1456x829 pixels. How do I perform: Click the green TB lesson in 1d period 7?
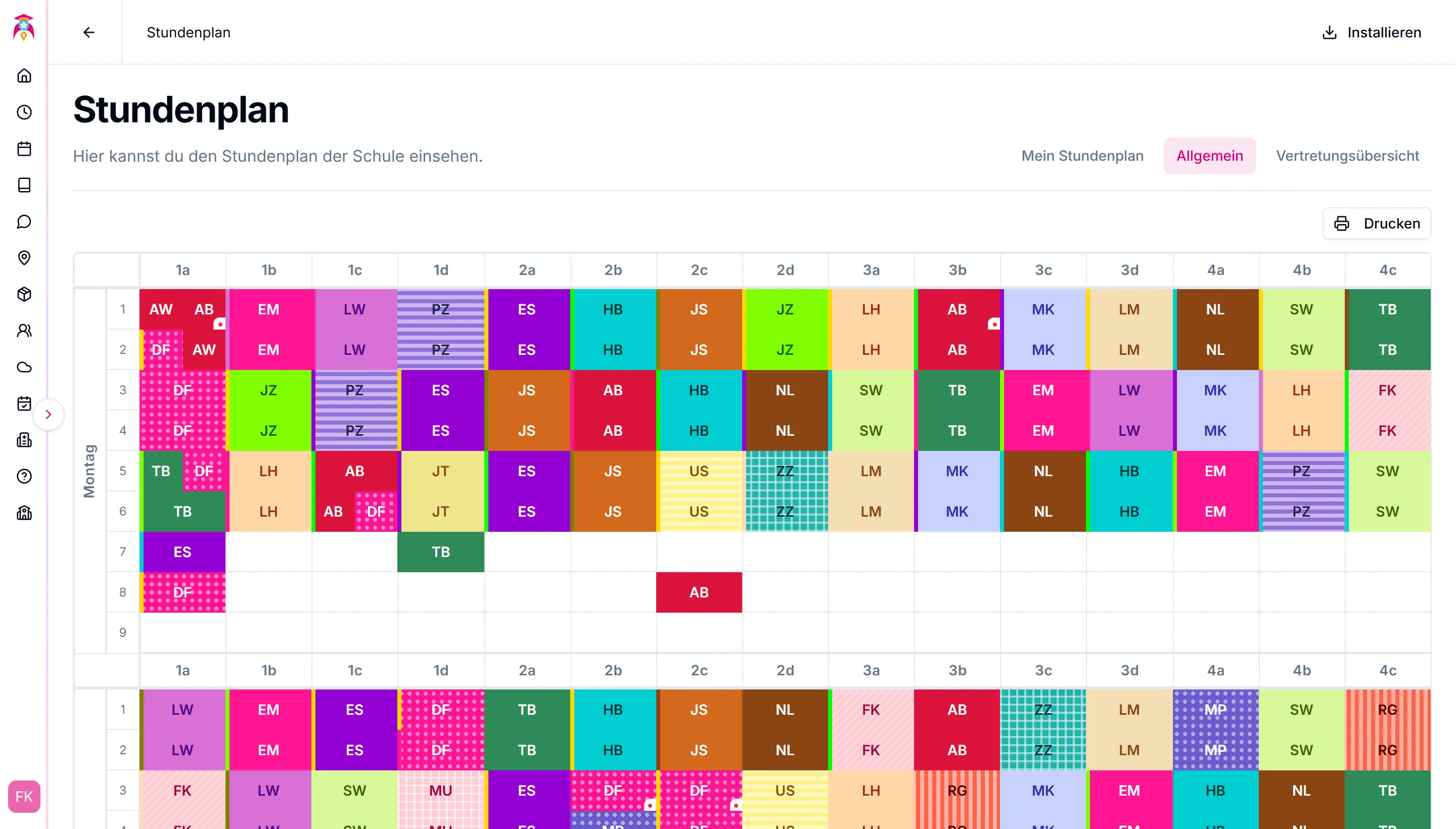(x=441, y=551)
